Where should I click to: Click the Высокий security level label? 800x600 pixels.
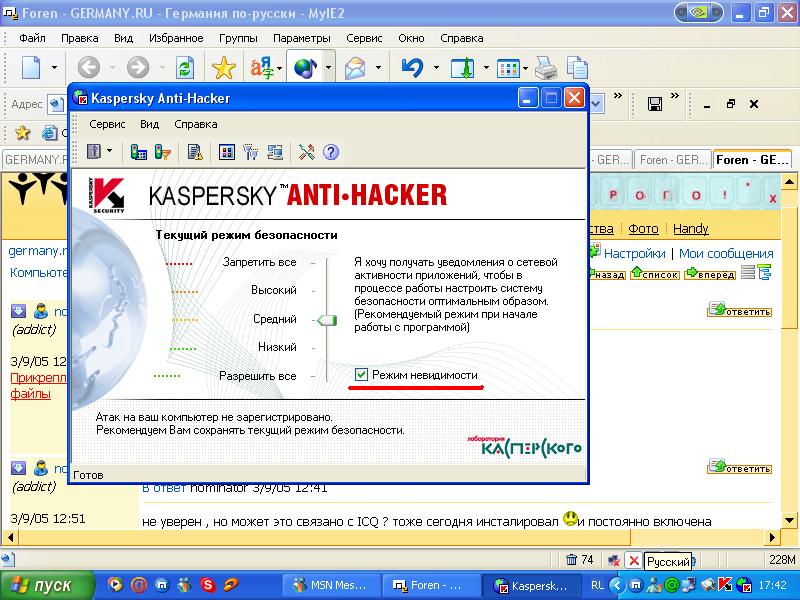click(x=273, y=290)
